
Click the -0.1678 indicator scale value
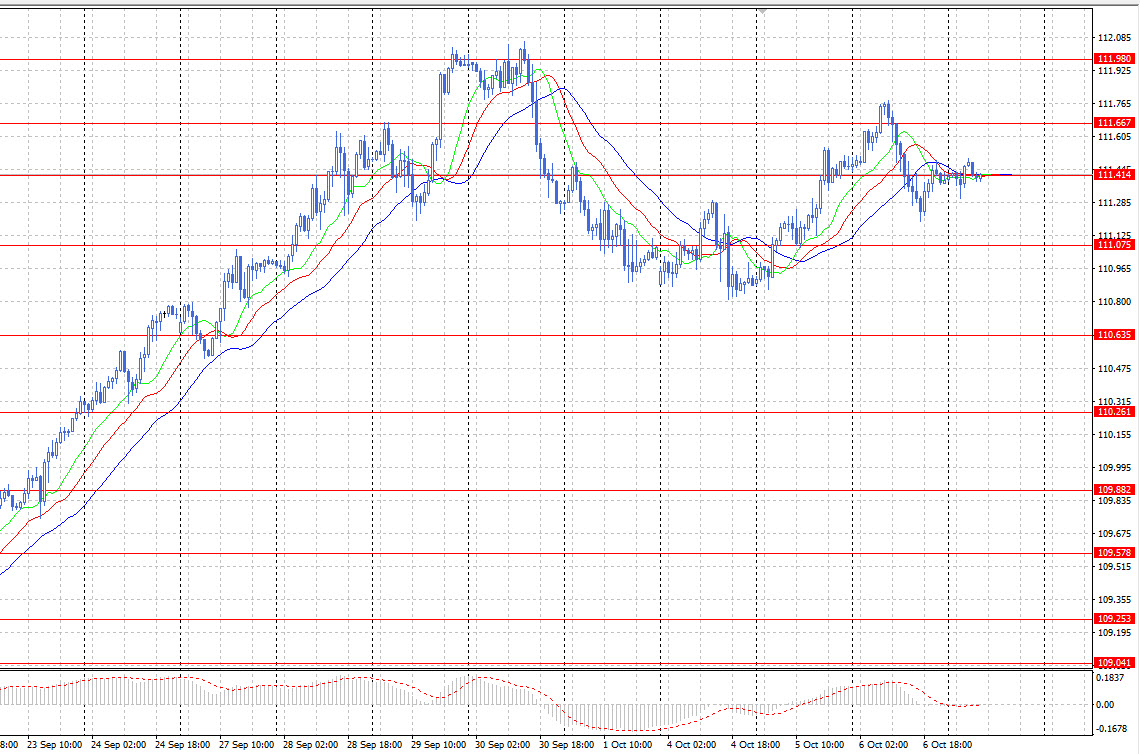1111,729
